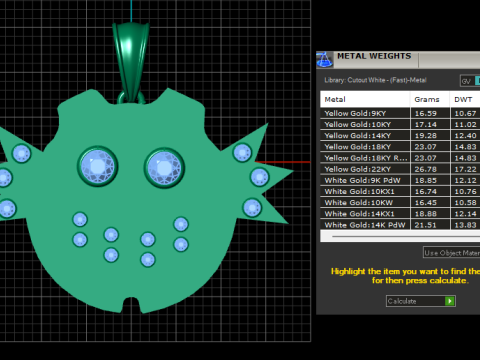Select the jump ring under the bail

coord(131,98)
